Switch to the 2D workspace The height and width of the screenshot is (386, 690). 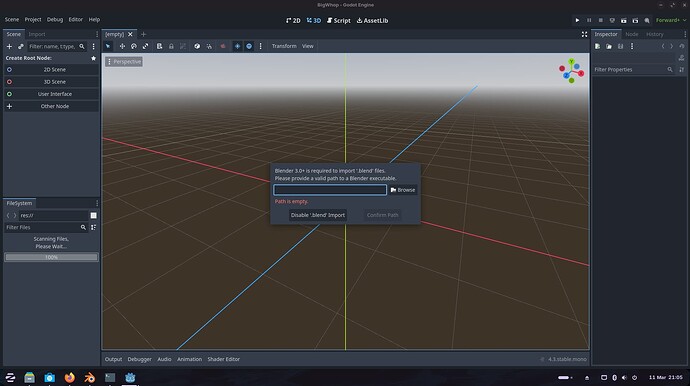(x=293, y=20)
